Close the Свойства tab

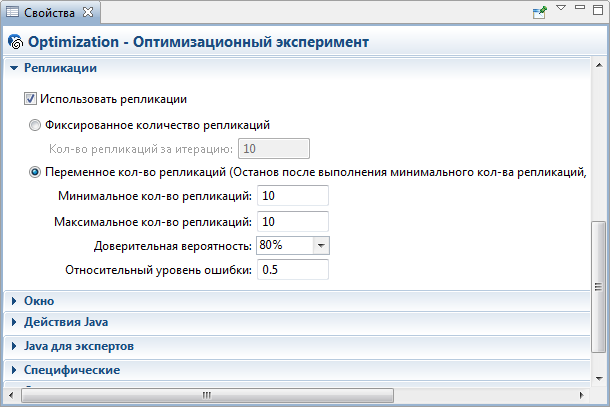pos(88,12)
